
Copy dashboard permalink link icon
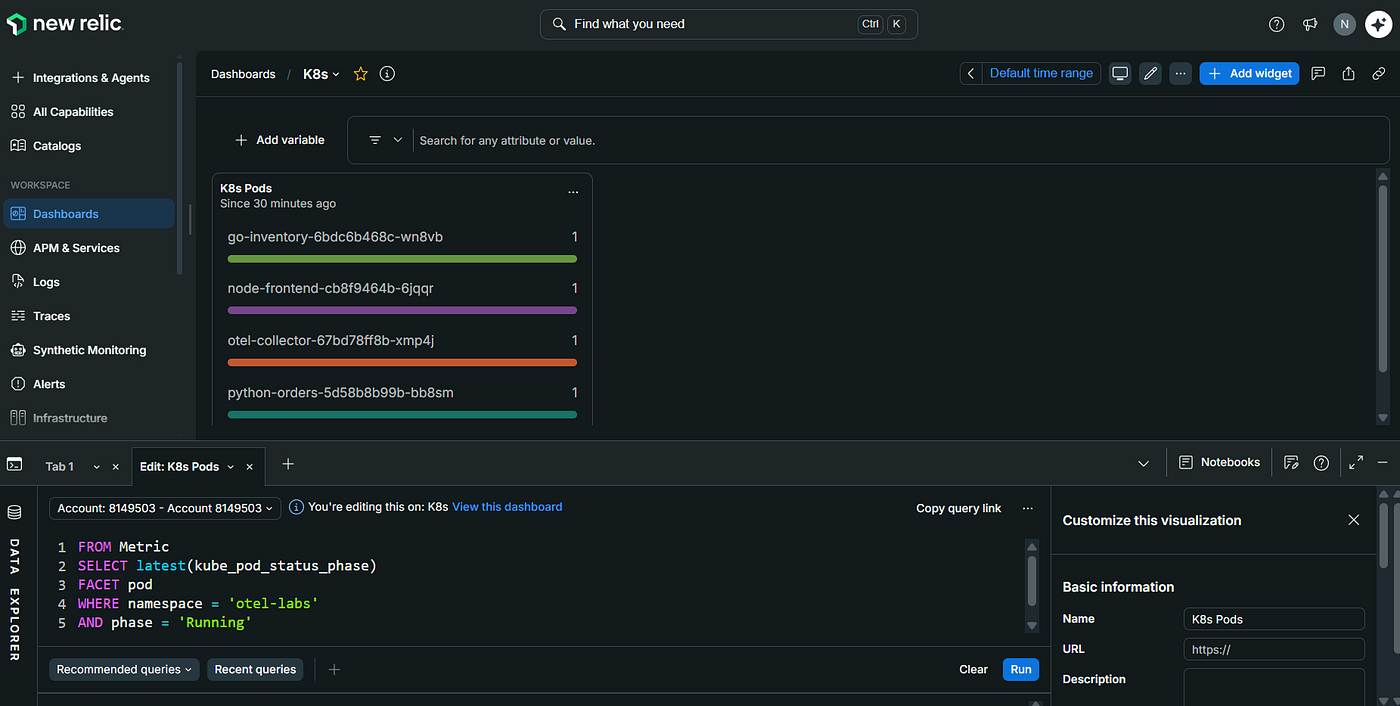click(1378, 73)
